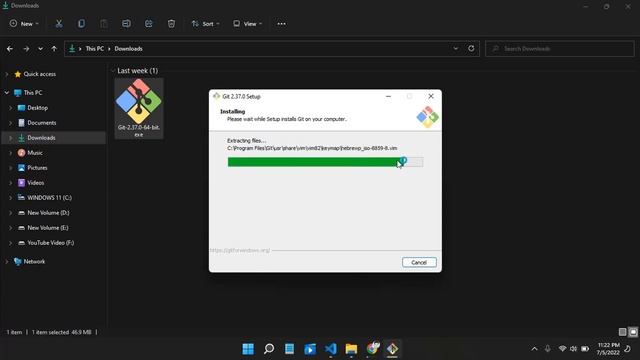Switch to details view layout
The image size is (640, 360).
[622, 332]
